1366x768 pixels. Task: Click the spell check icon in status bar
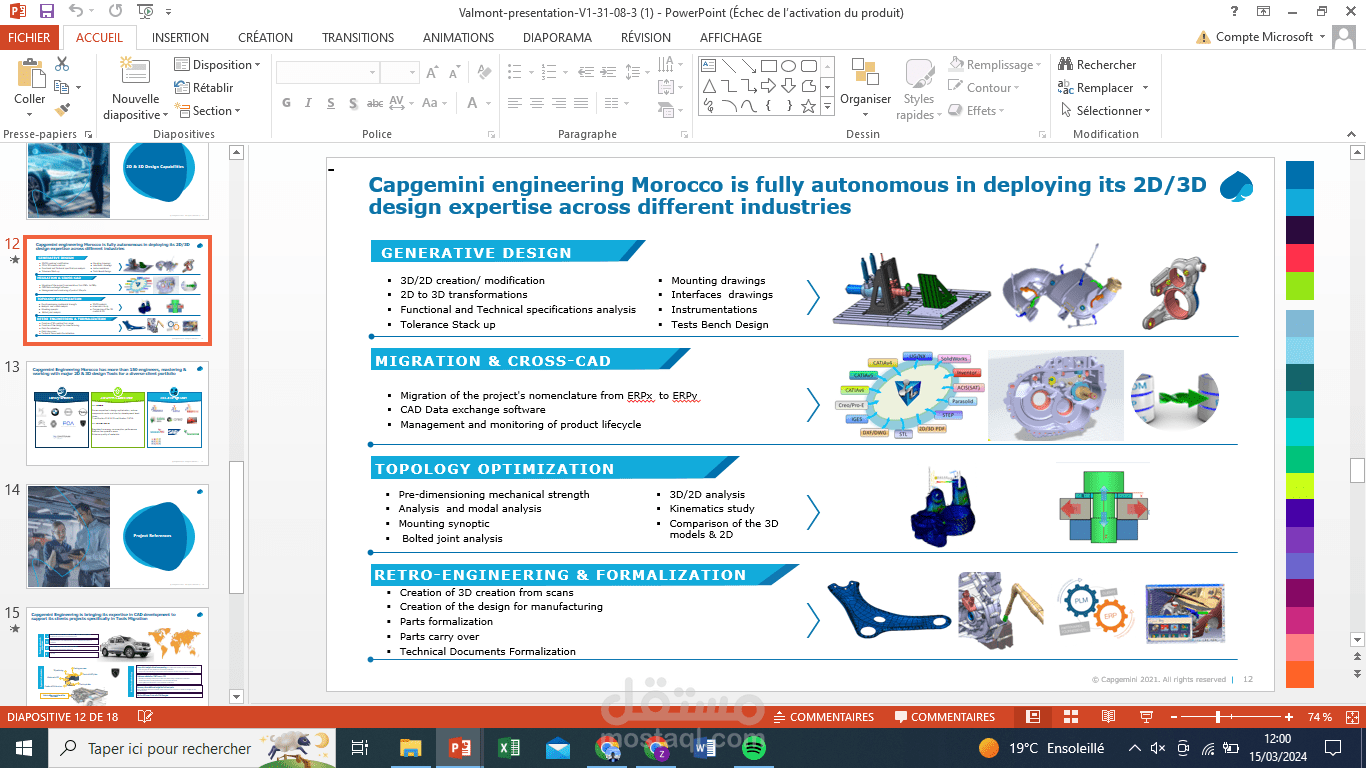click(x=145, y=717)
